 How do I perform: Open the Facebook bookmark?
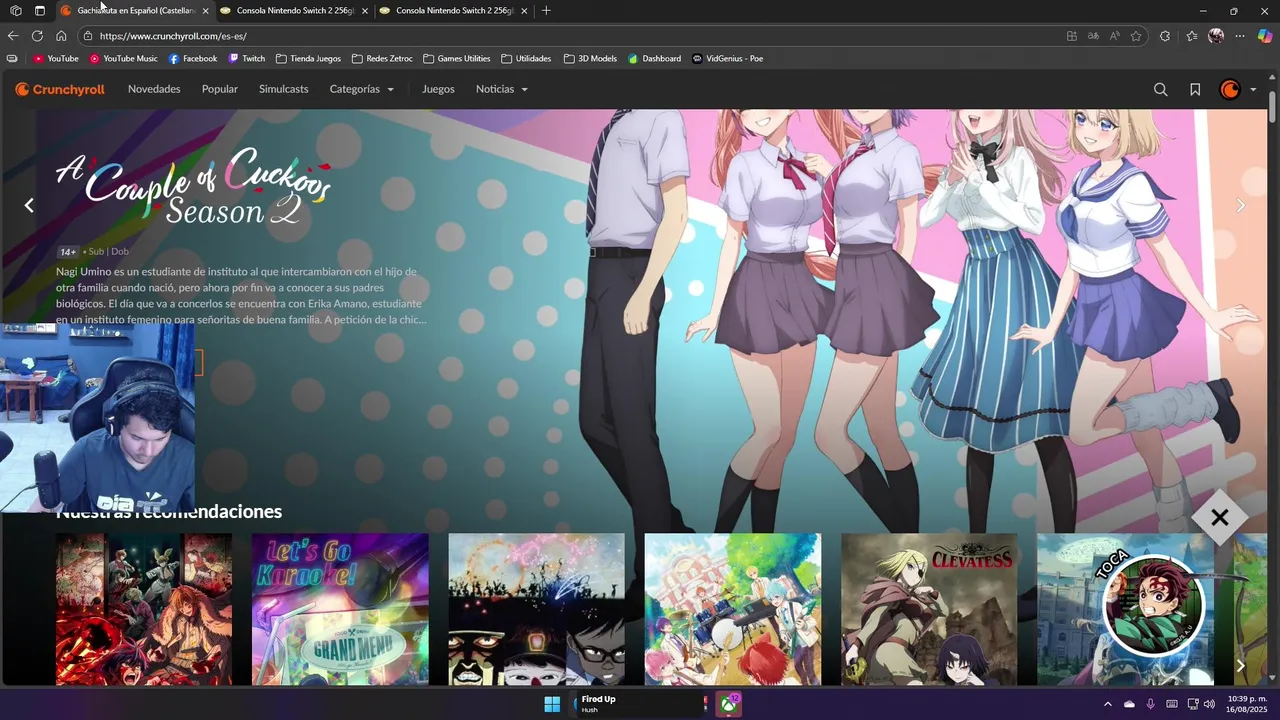(193, 58)
